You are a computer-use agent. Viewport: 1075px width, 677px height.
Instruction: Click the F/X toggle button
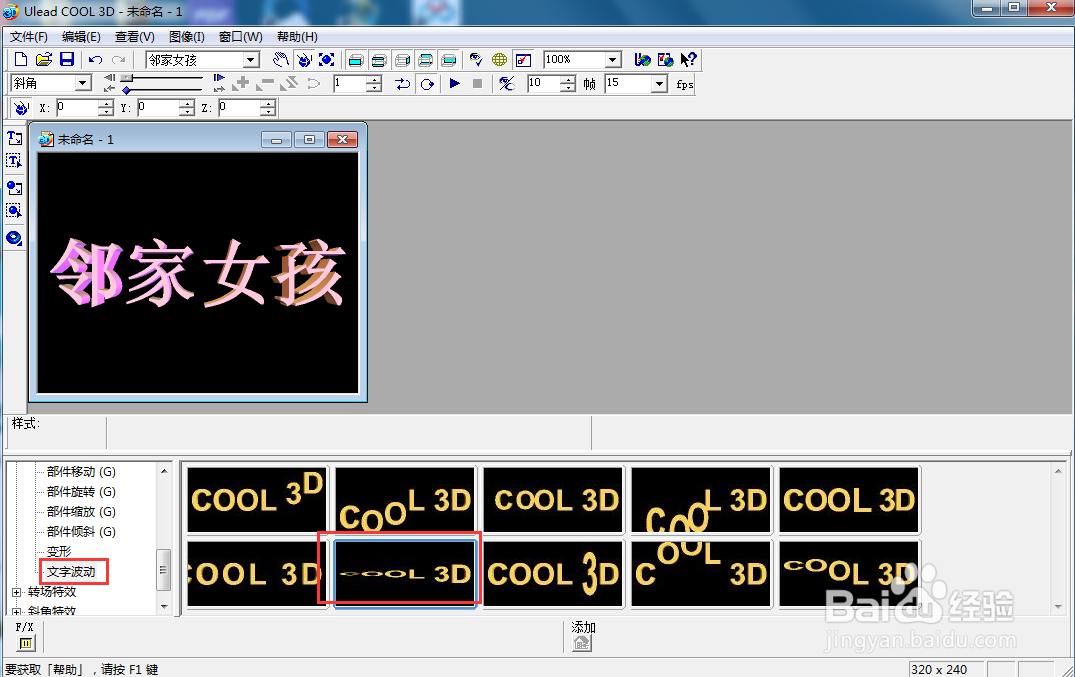25,643
